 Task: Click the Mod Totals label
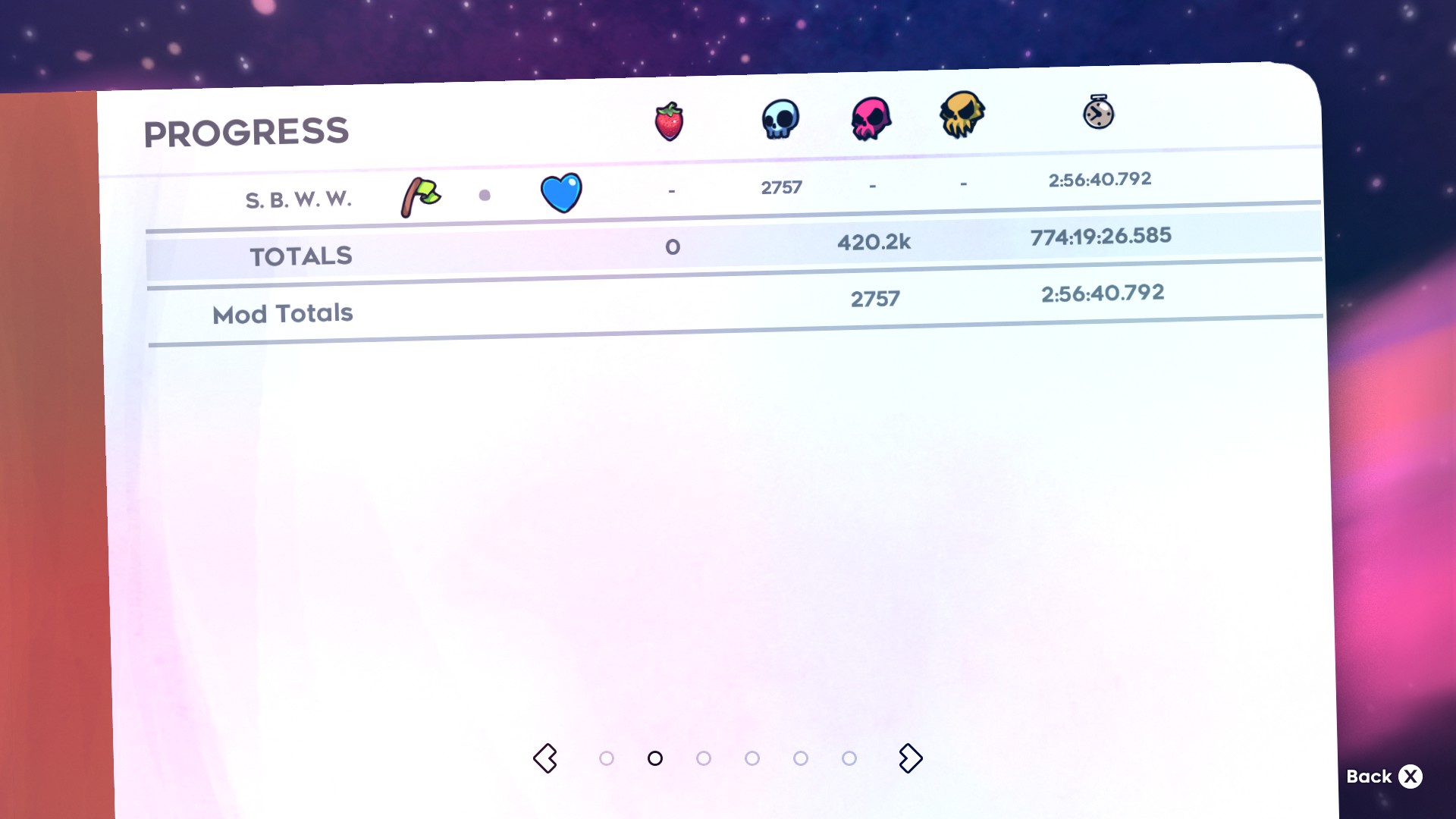(283, 314)
